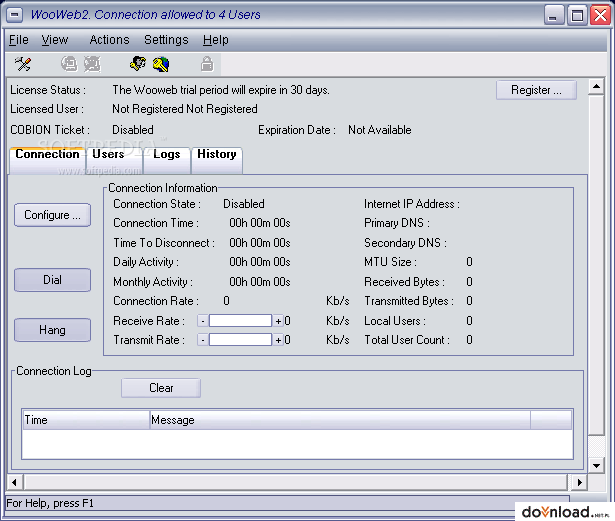Click the 'Daily Activity :' label
Viewport: 615px width, 521px height.
(x=146, y=262)
